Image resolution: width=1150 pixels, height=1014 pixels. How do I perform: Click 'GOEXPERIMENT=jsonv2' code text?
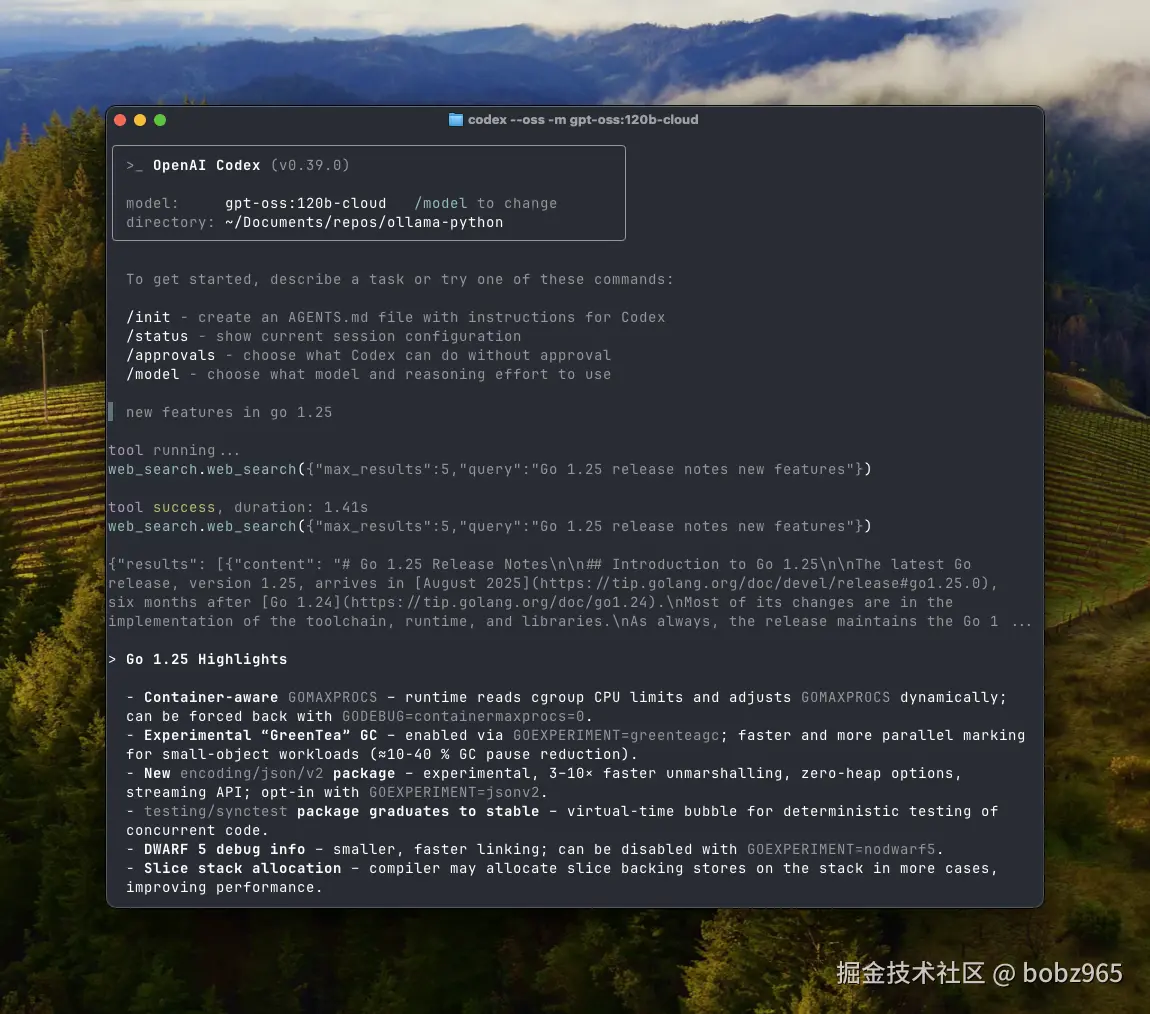454,793
